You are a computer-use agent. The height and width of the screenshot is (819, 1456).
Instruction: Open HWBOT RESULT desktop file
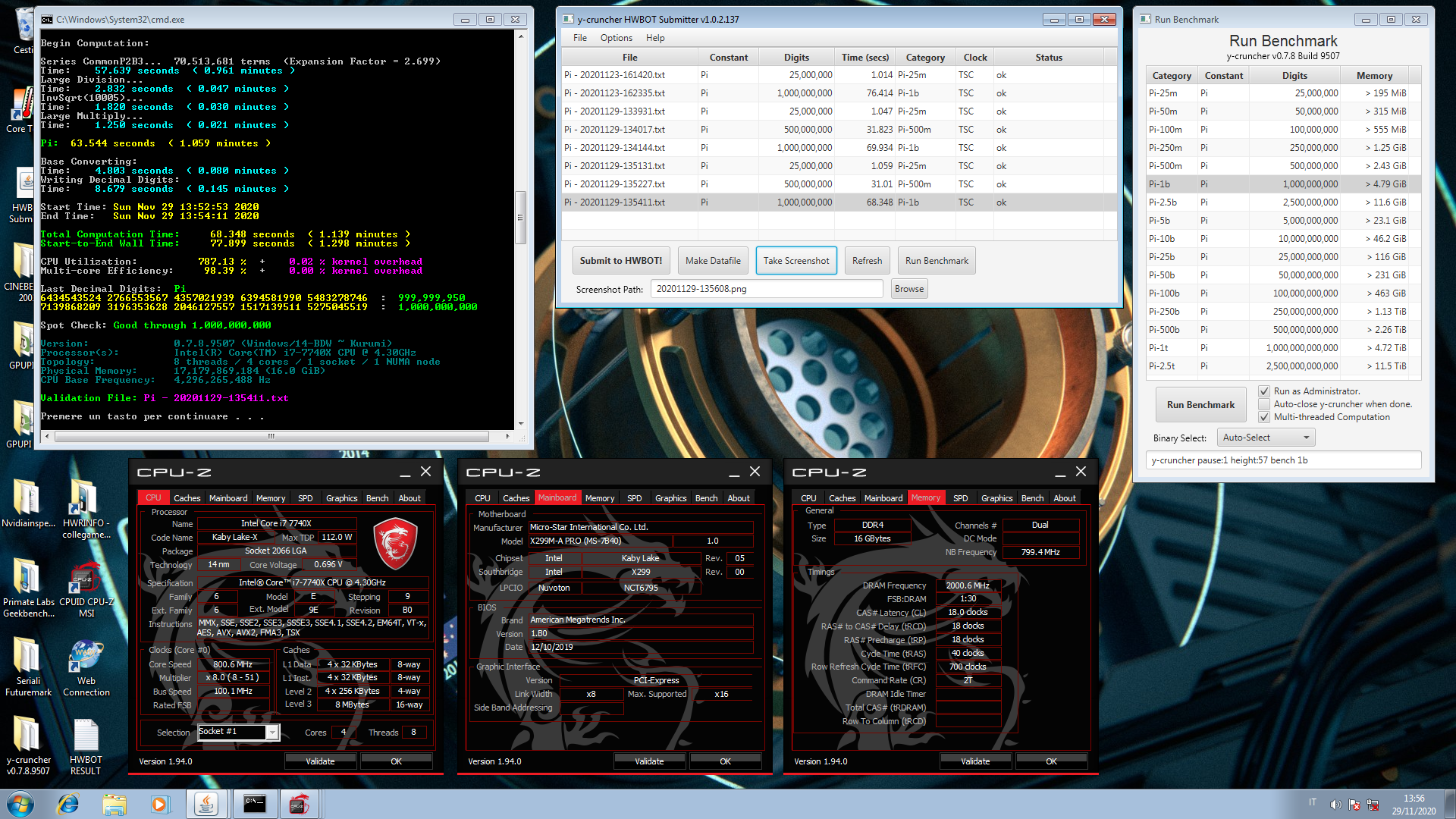[x=86, y=745]
